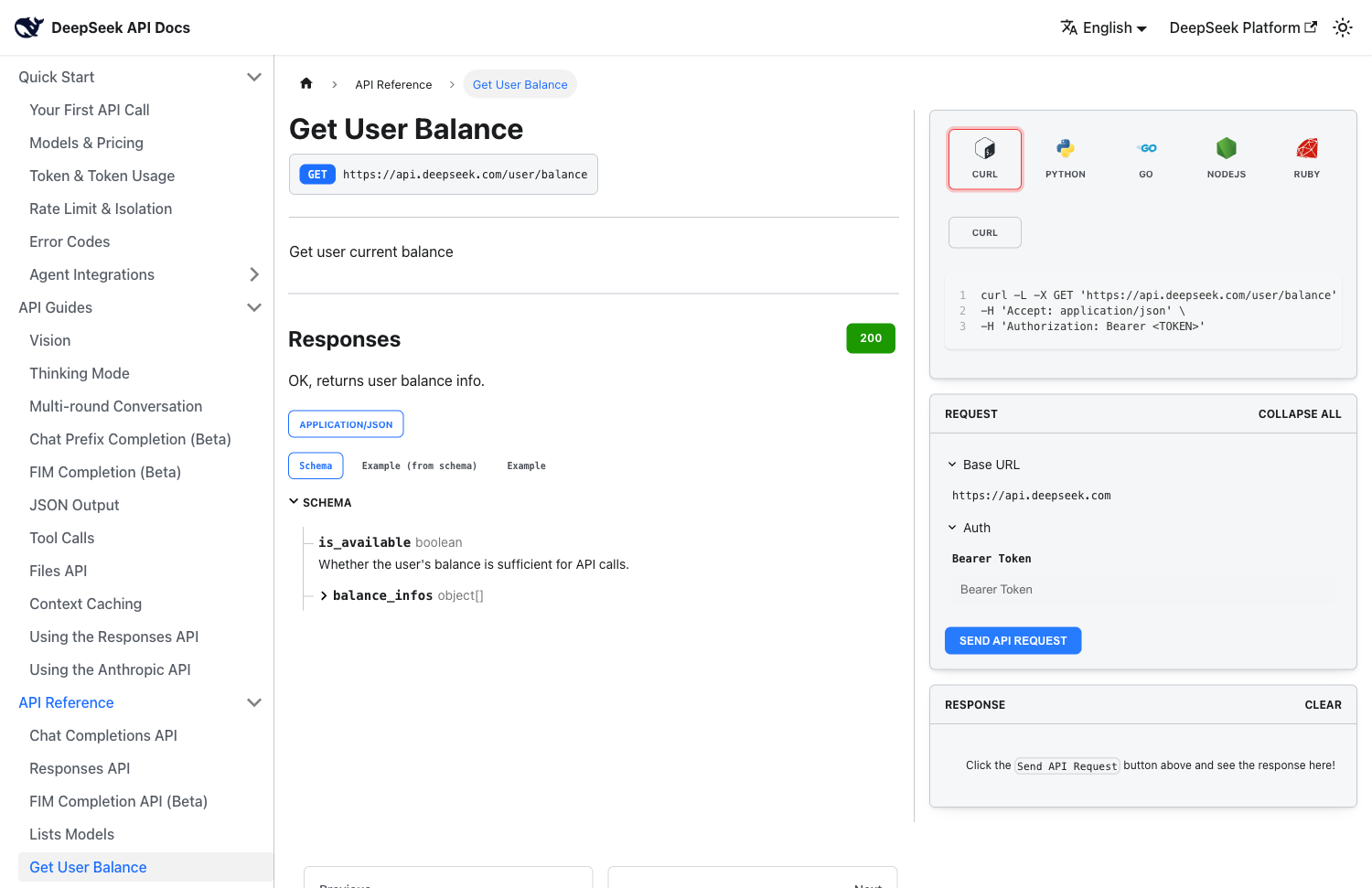Click the Get User Balance breadcrumb
Viewport: 1372px width, 888px height.
pyautogui.click(x=520, y=84)
